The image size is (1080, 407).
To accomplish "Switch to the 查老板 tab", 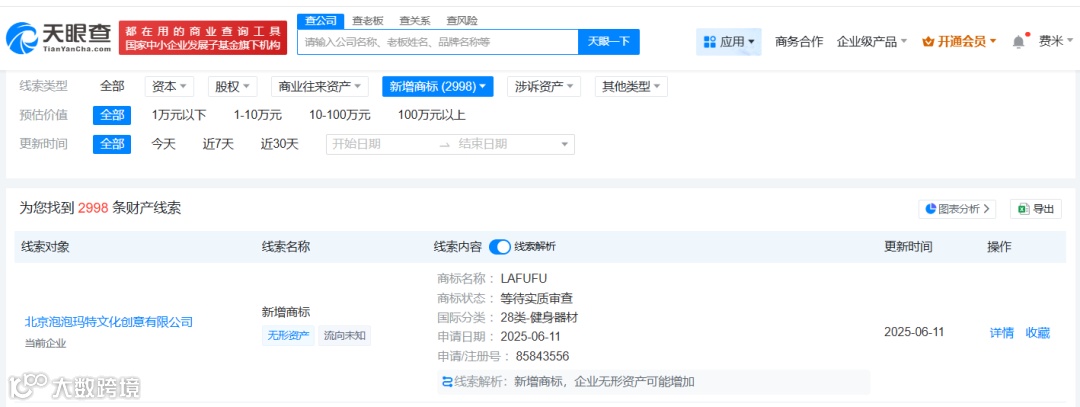I will click(x=367, y=21).
